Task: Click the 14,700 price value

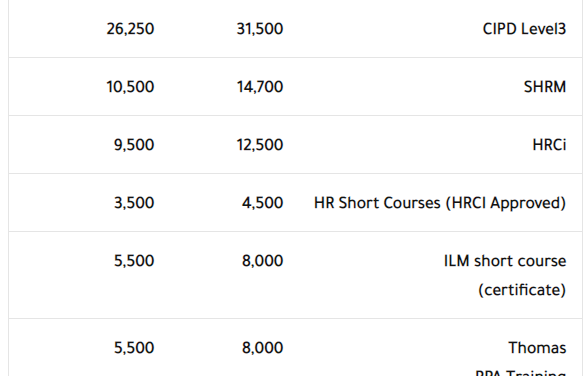Action: tap(260, 87)
